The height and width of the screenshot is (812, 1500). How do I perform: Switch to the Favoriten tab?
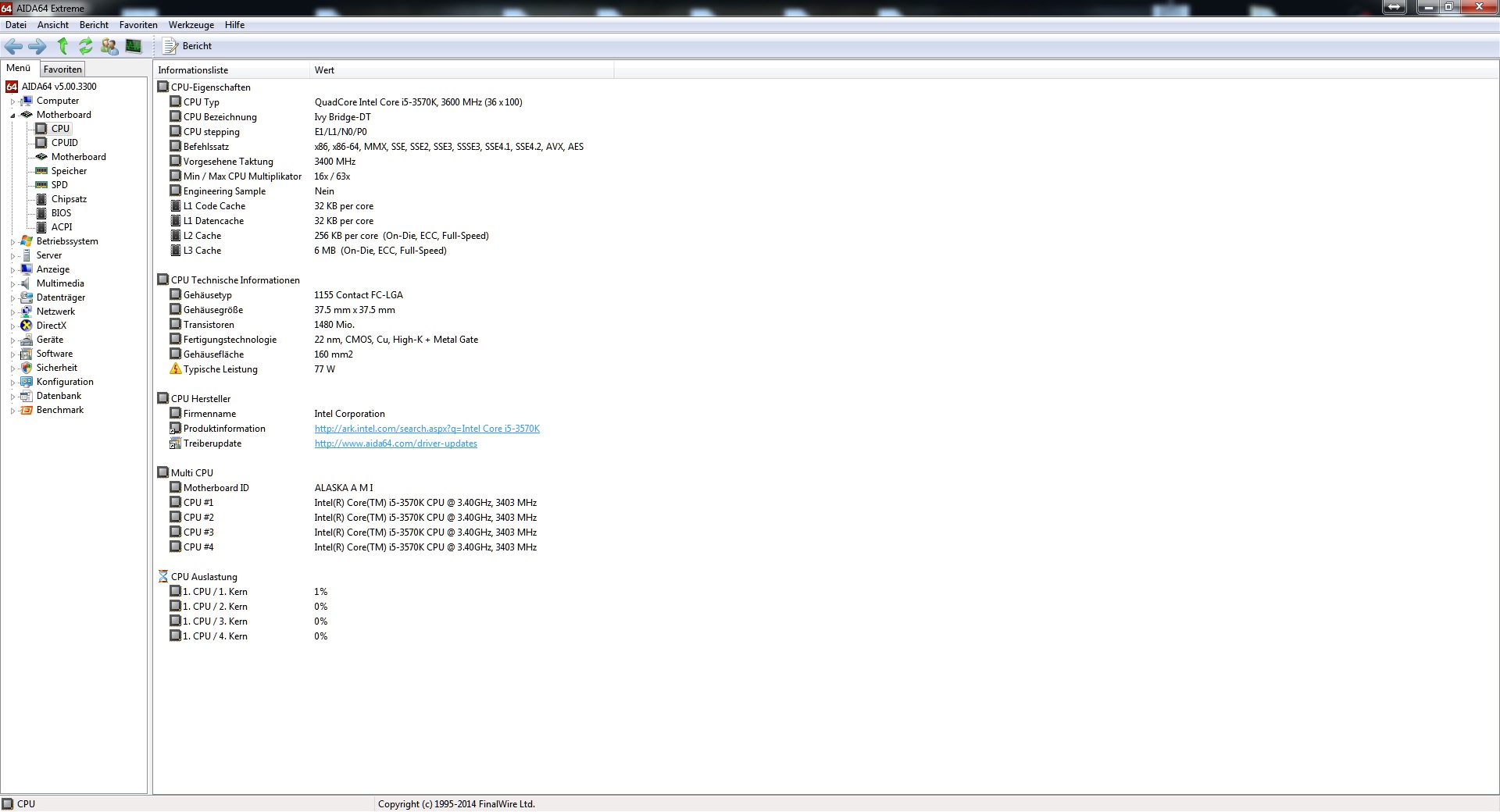coord(62,69)
